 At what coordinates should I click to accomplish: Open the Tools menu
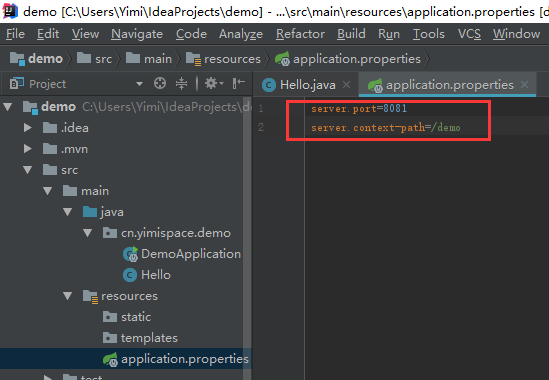429,34
